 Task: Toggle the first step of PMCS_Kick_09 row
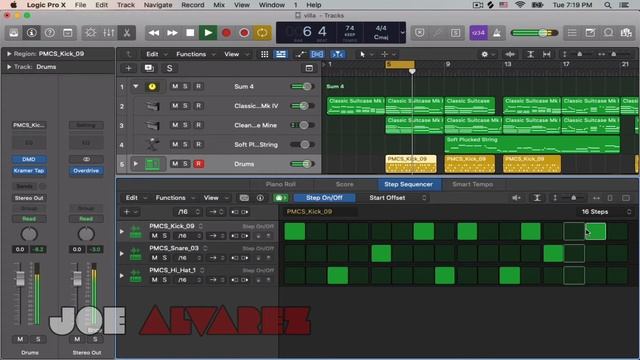click(295, 231)
